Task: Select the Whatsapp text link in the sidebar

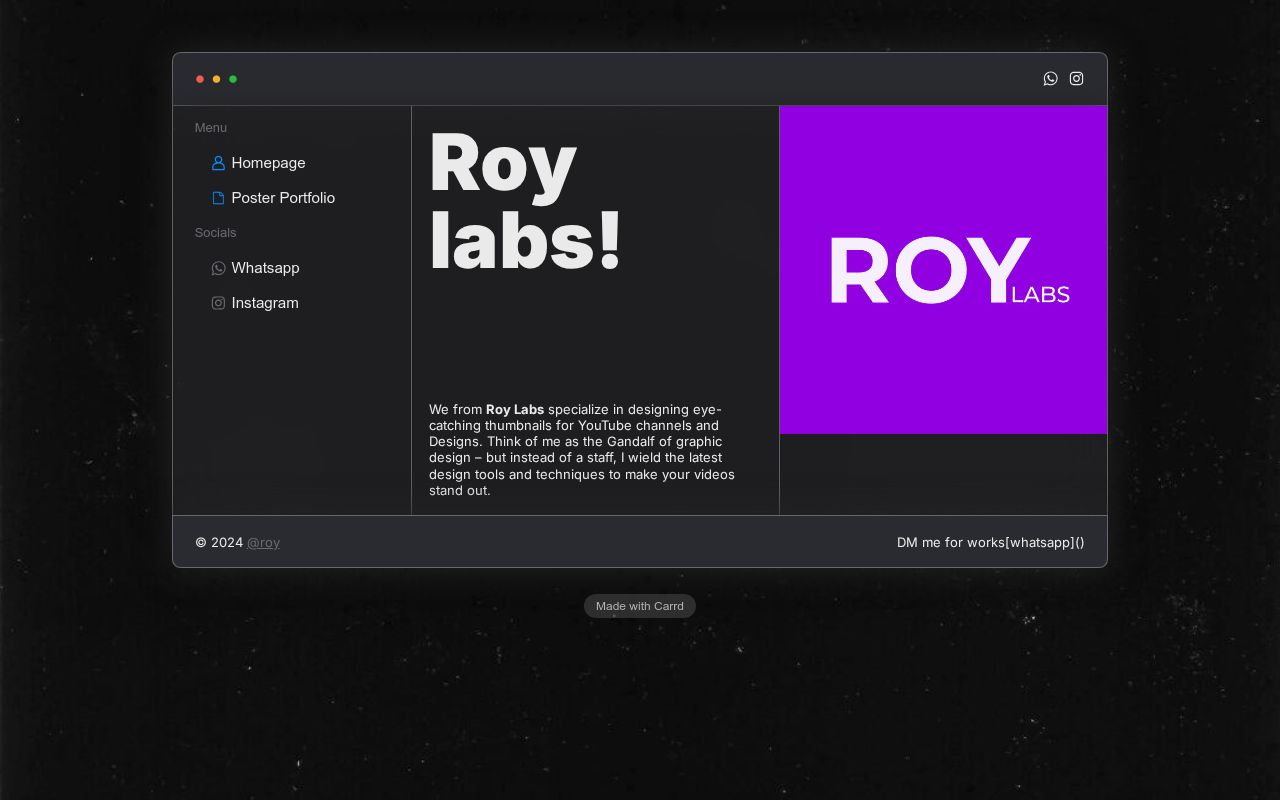Action: [x=265, y=268]
